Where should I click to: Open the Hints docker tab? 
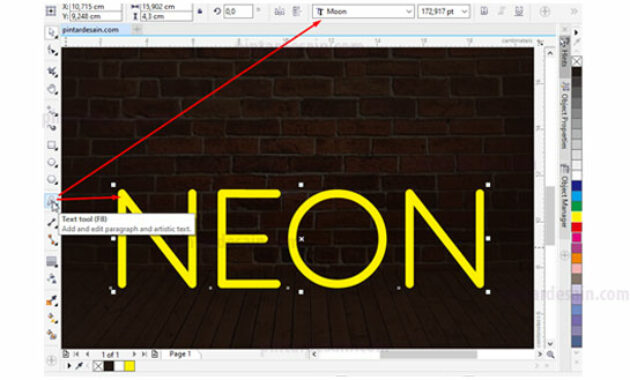coord(565,56)
